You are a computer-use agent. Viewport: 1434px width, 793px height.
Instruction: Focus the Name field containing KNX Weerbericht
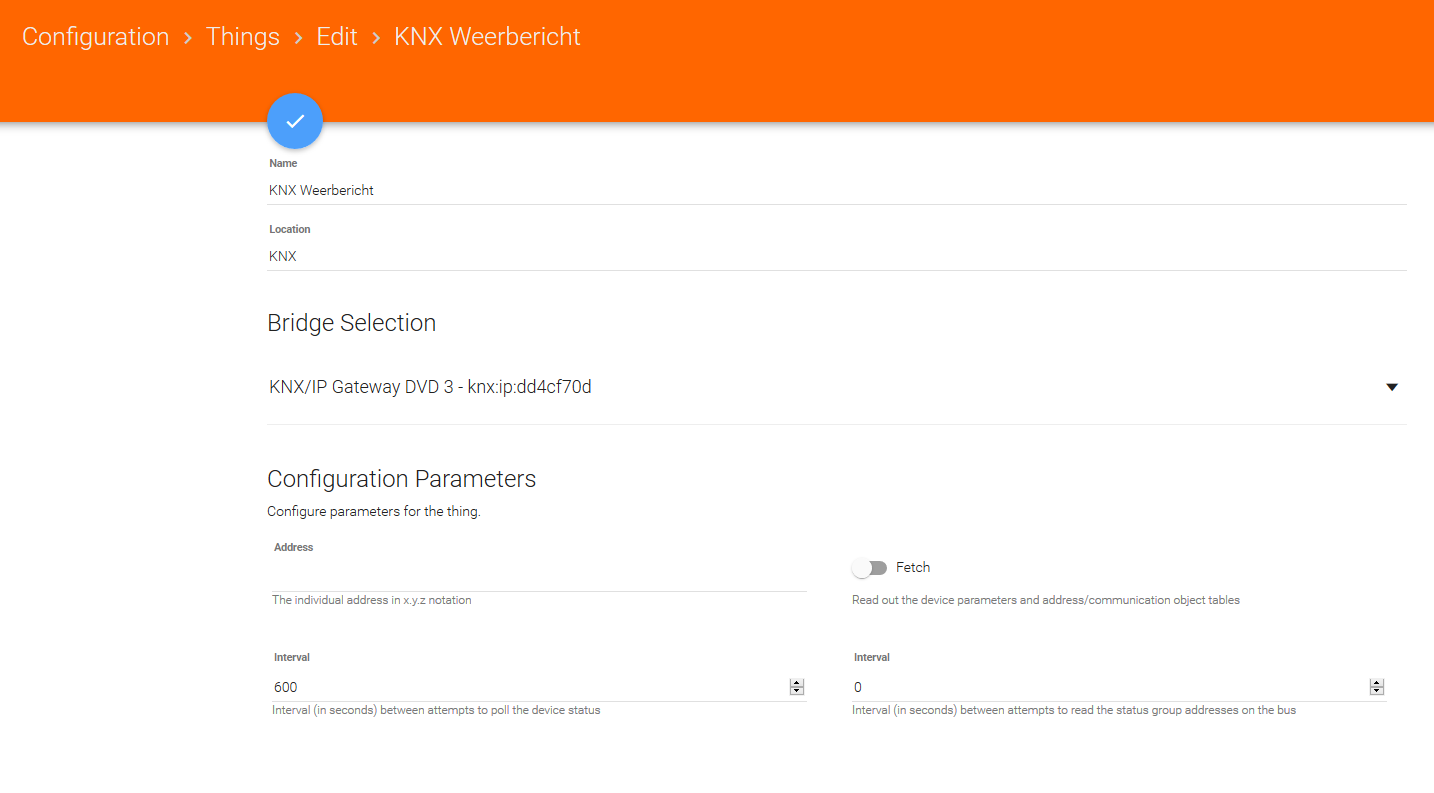700,190
